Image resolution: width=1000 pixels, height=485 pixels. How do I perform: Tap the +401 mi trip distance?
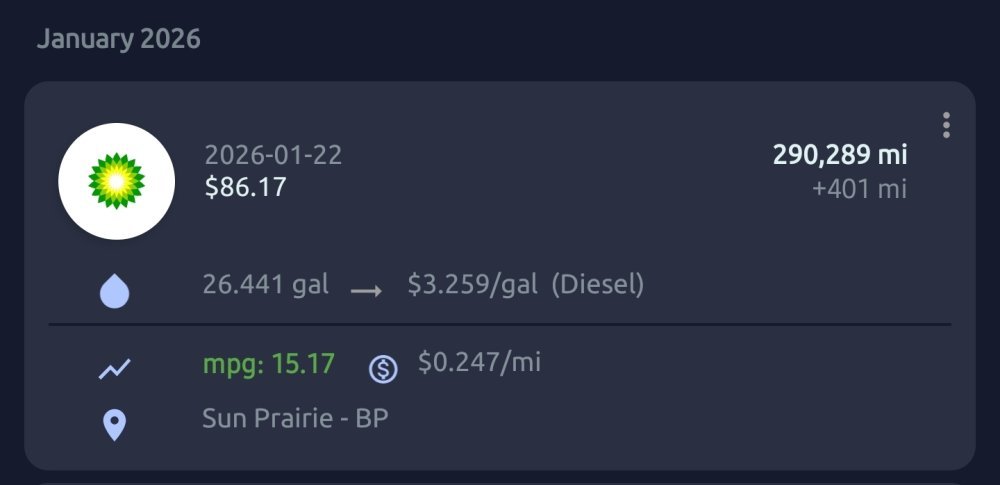859,188
